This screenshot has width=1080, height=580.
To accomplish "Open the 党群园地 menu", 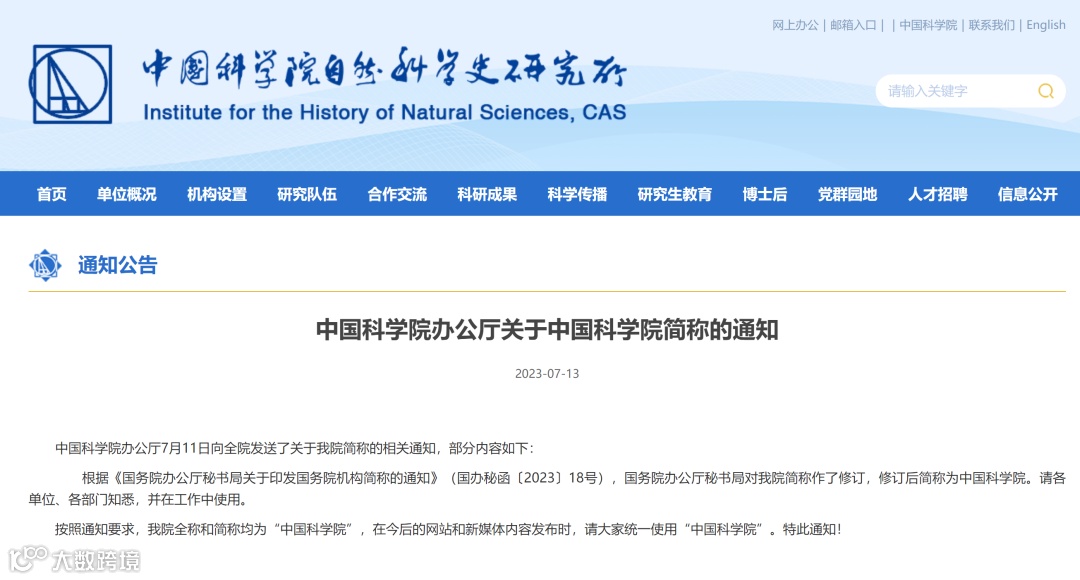I will 847,194.
